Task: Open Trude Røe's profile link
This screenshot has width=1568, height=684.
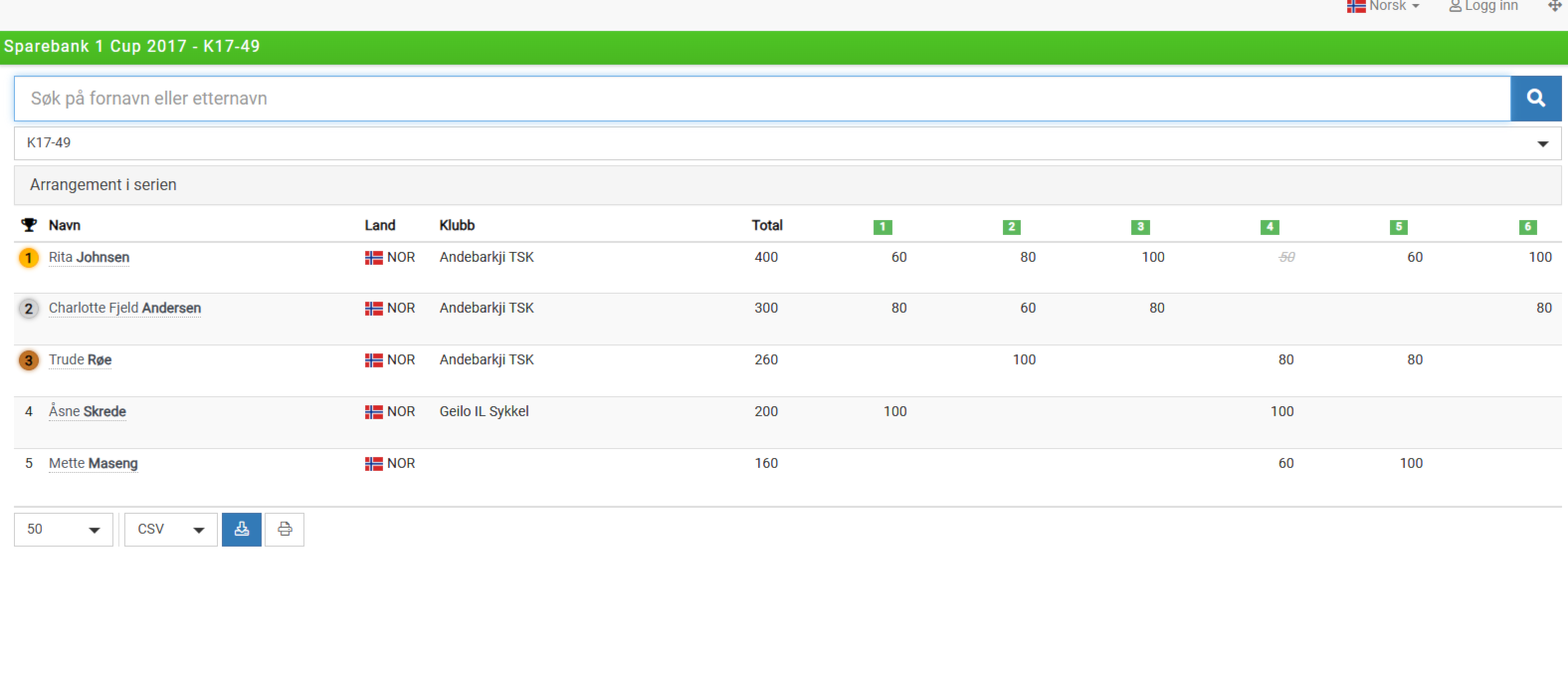Action: point(80,359)
